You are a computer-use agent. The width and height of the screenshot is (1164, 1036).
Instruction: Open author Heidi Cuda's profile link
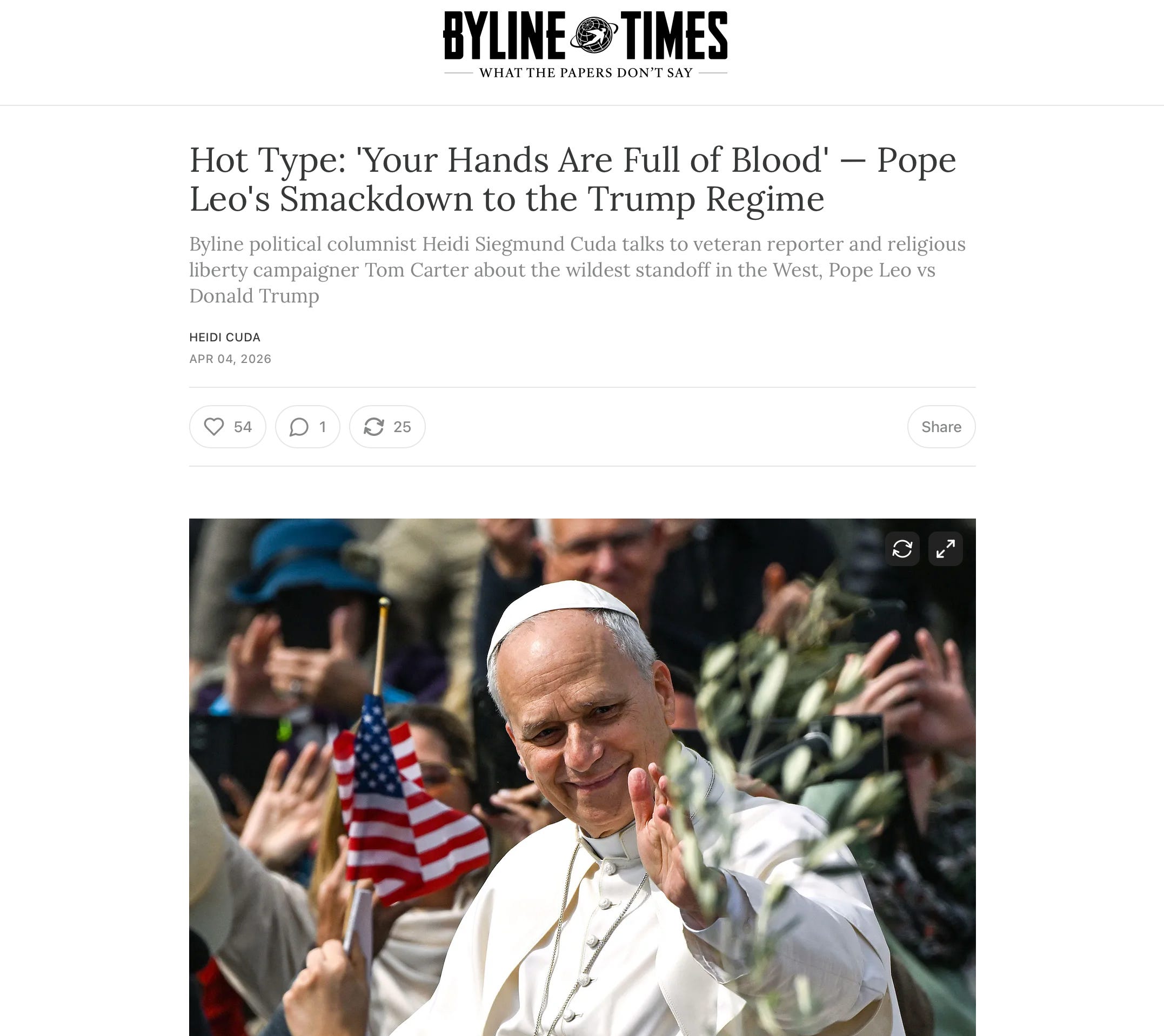224,337
